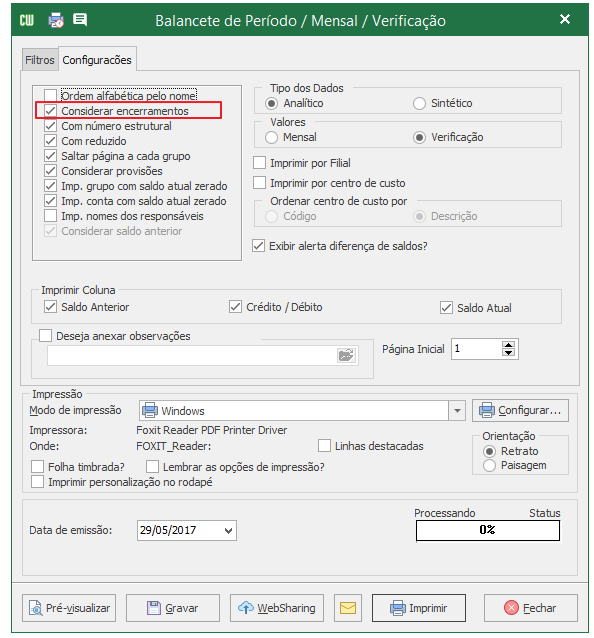Enable Imprimir por Filial checkbox
This screenshot has height=638, width=594.
[260, 163]
